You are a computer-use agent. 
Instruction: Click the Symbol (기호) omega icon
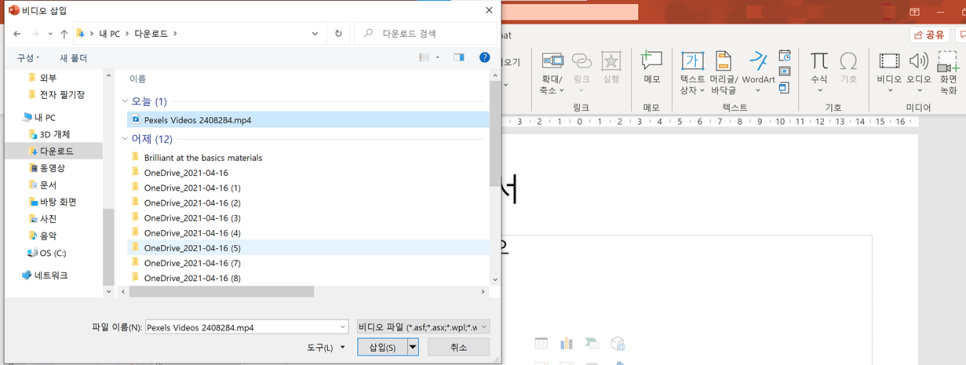[848, 60]
